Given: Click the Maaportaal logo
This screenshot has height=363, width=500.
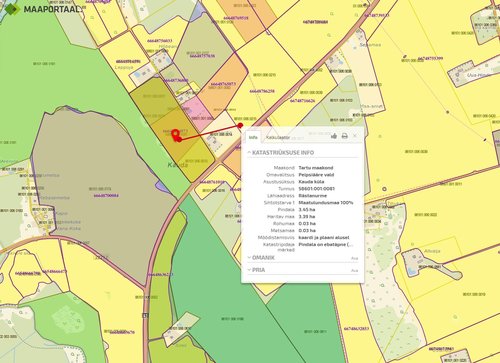Looking at the screenshot, I should click(43, 9).
